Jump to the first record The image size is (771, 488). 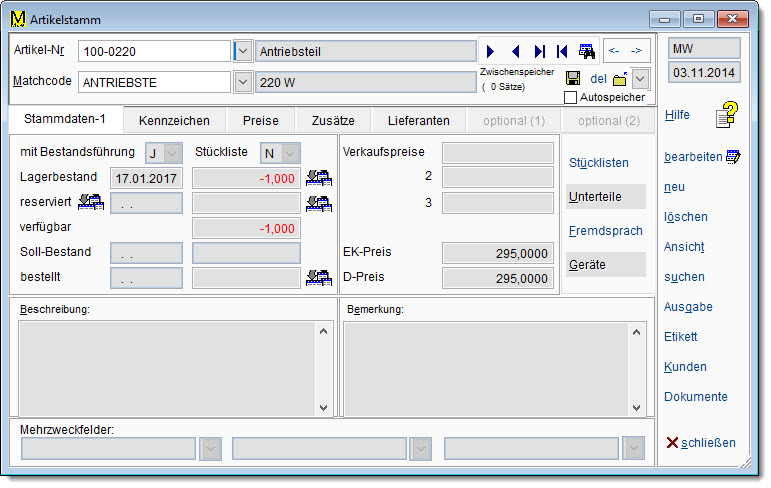pyautogui.click(x=562, y=51)
